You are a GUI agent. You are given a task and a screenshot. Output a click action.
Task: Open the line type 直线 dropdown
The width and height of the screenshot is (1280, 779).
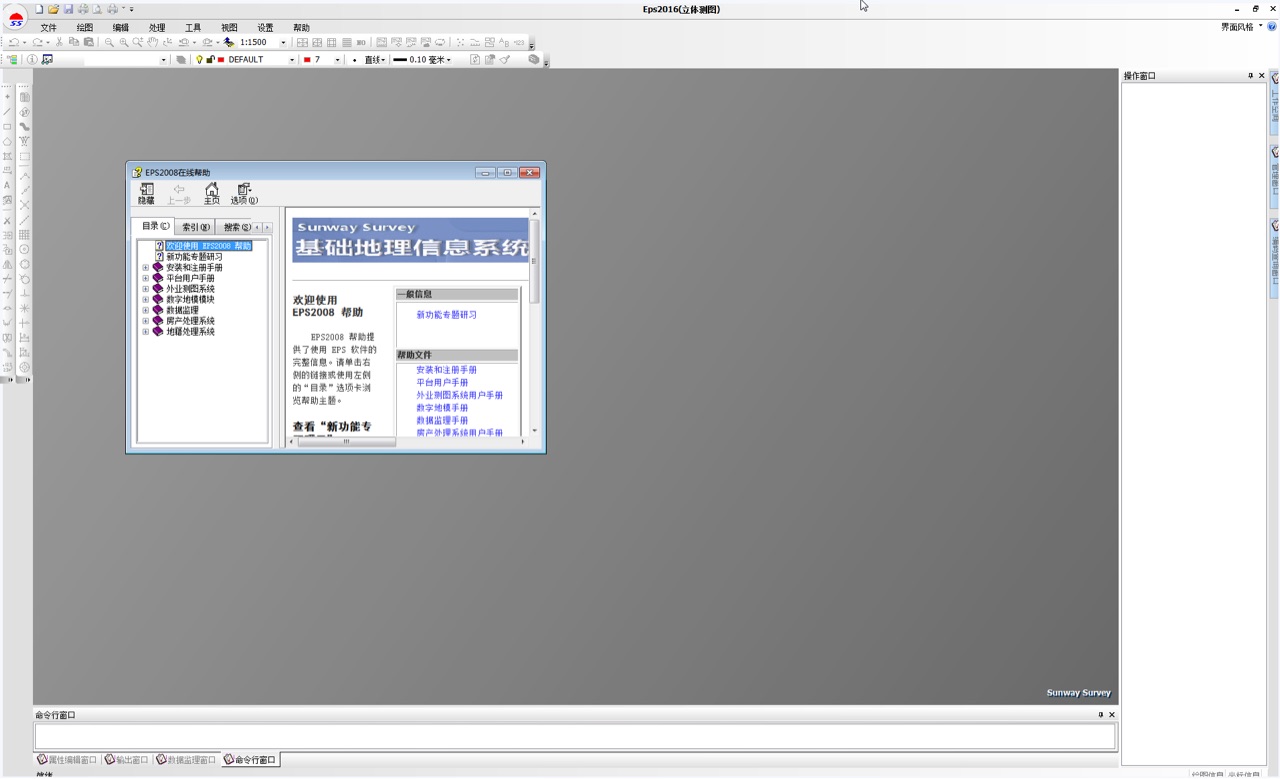[x=382, y=60]
